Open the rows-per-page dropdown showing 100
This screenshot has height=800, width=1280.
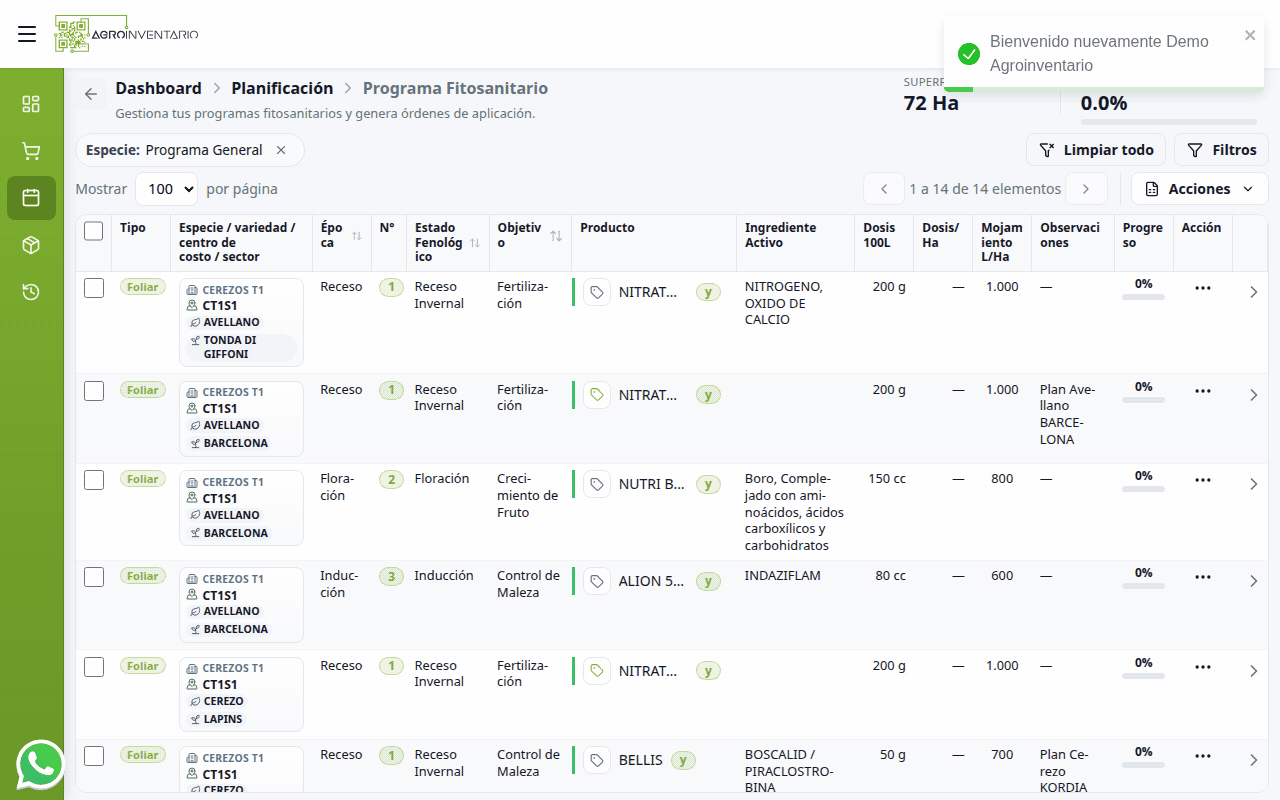(166, 189)
